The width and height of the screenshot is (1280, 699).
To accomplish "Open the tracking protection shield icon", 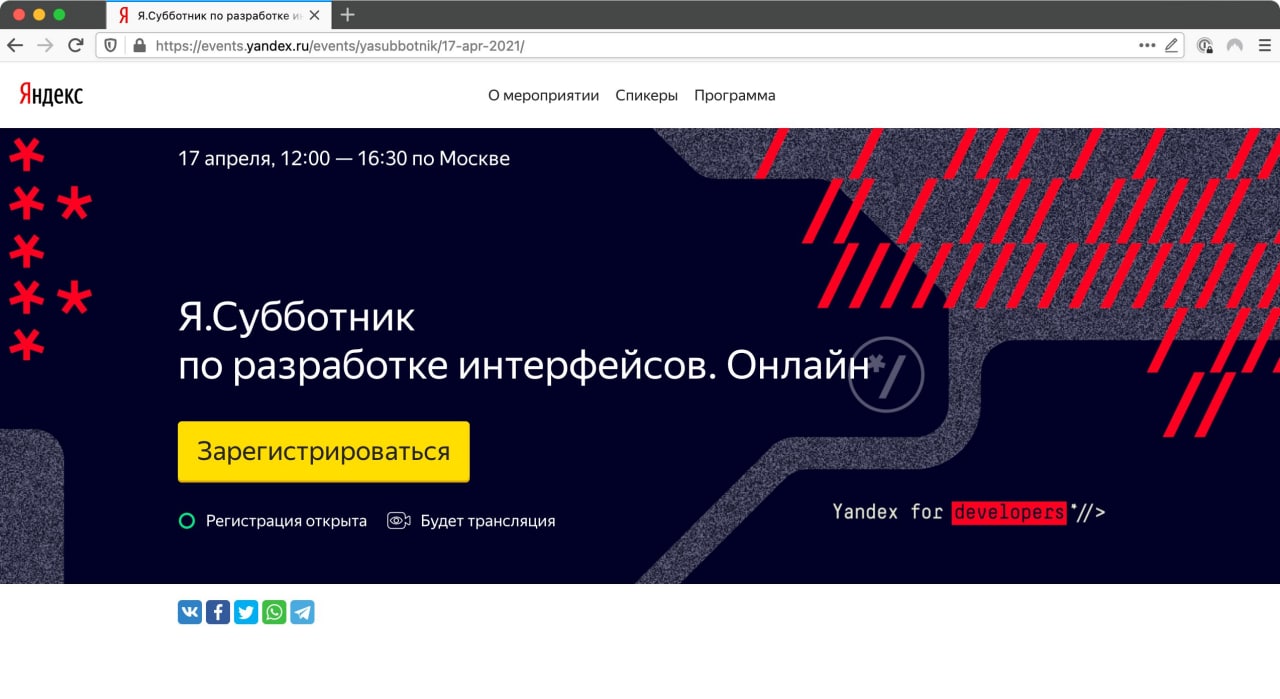I will coord(111,45).
